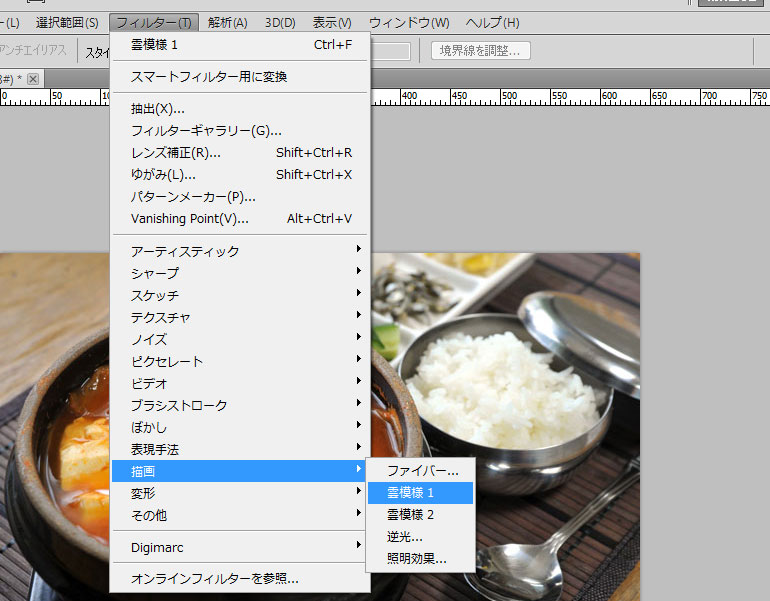Viewport: 770px width, 601px height.
Task: Expand the ぼかし submenu
Action: point(241,428)
